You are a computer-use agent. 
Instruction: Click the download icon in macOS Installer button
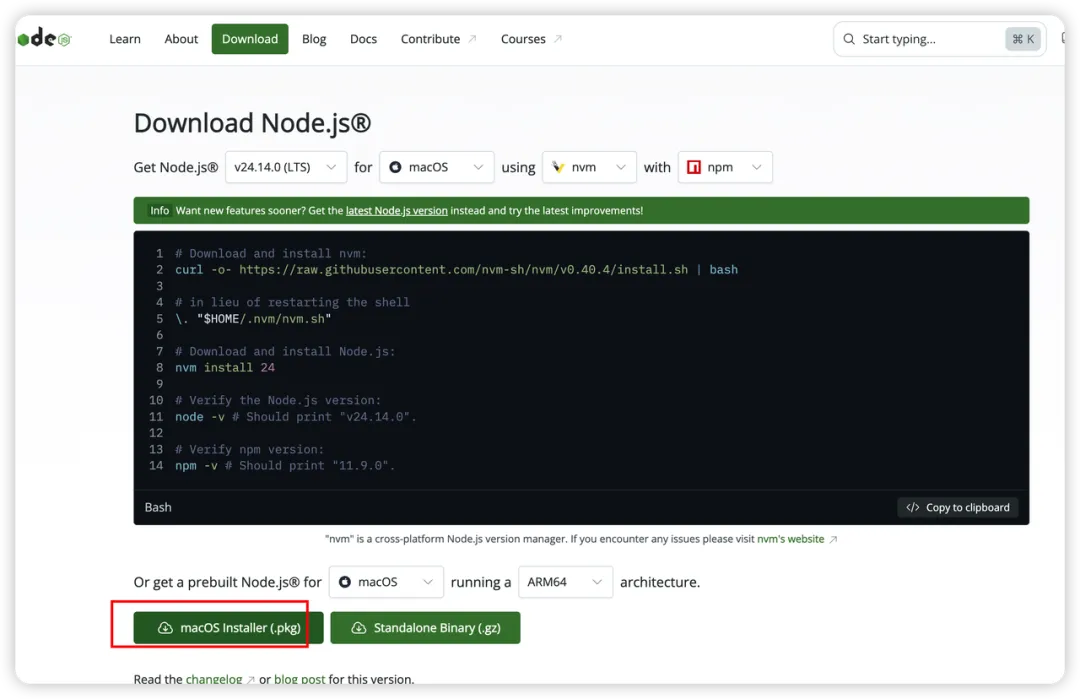click(x=165, y=628)
